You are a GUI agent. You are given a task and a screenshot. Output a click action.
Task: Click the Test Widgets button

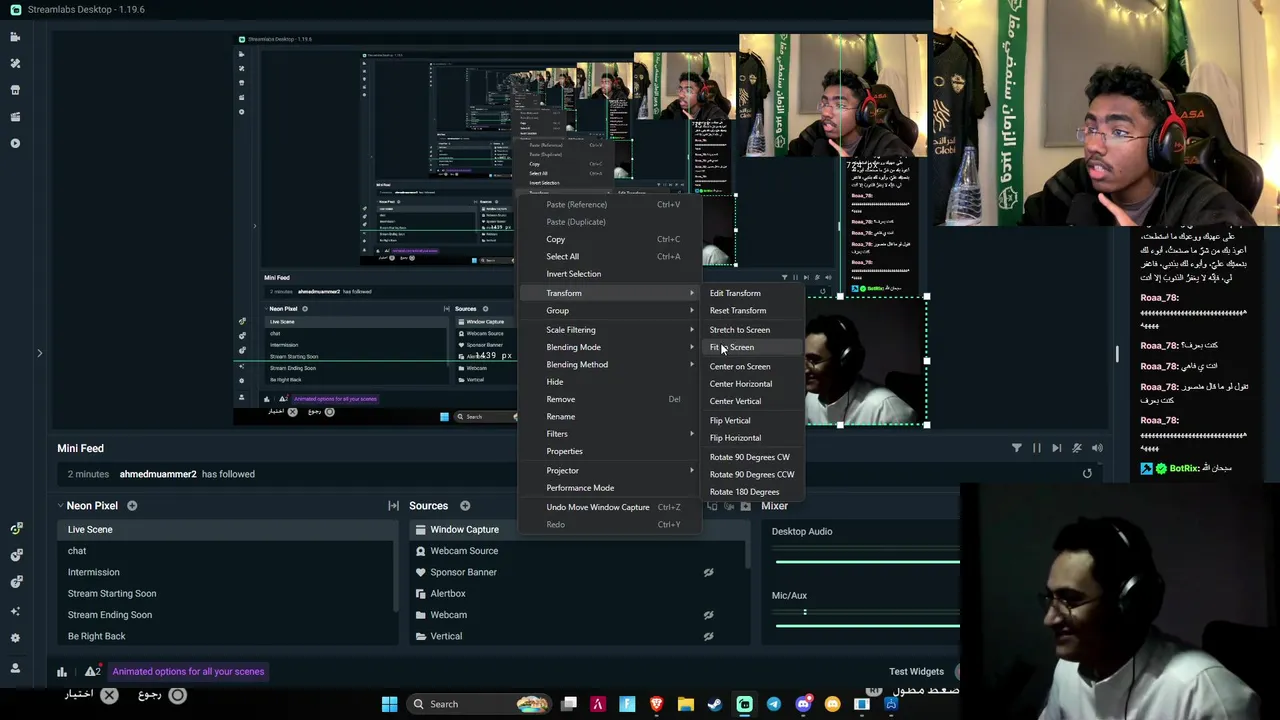tap(917, 672)
